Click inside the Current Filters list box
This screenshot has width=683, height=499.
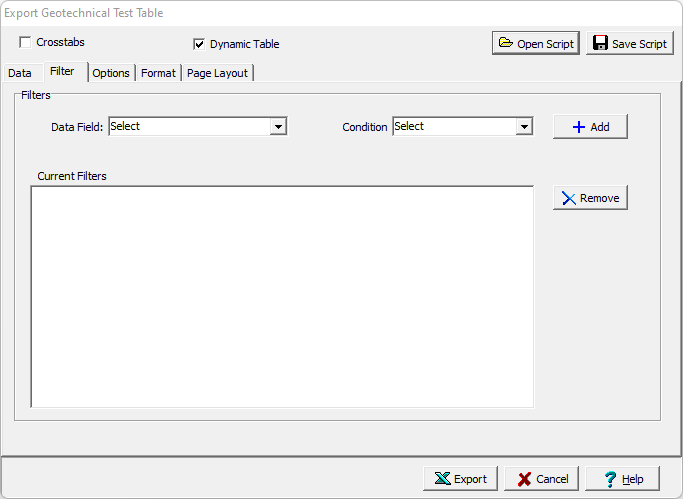282,297
